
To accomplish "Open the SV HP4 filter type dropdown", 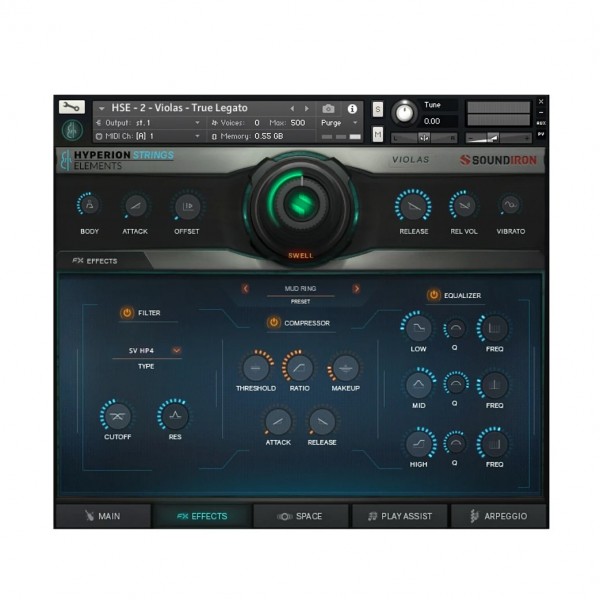I will tap(176, 350).
